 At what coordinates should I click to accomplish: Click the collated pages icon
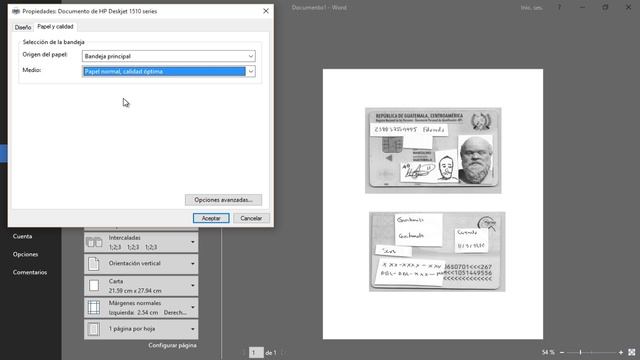point(94,242)
